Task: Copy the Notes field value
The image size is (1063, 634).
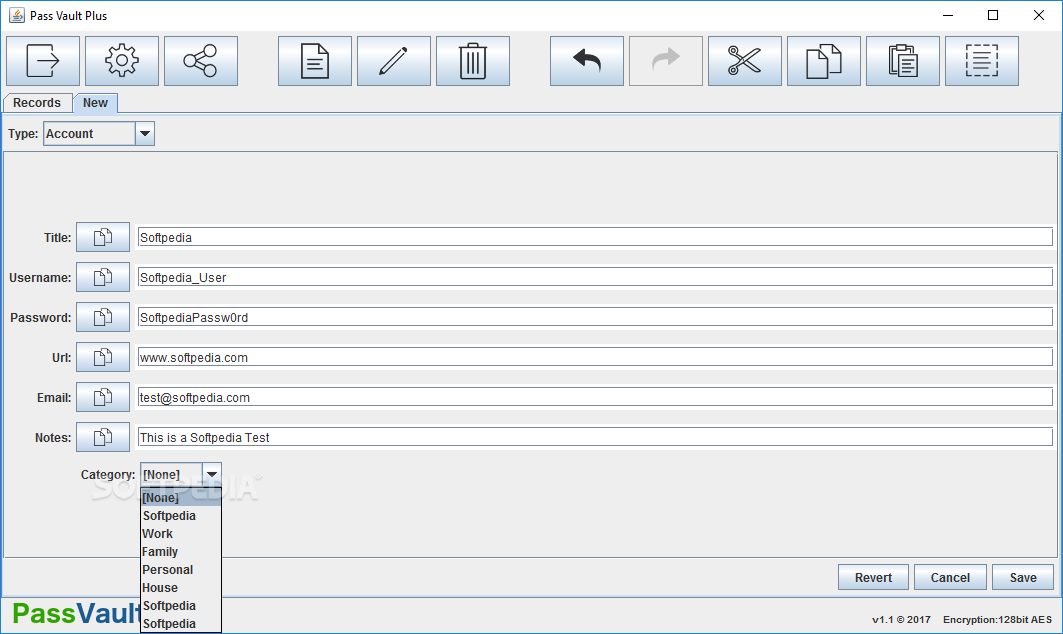Action: [103, 437]
